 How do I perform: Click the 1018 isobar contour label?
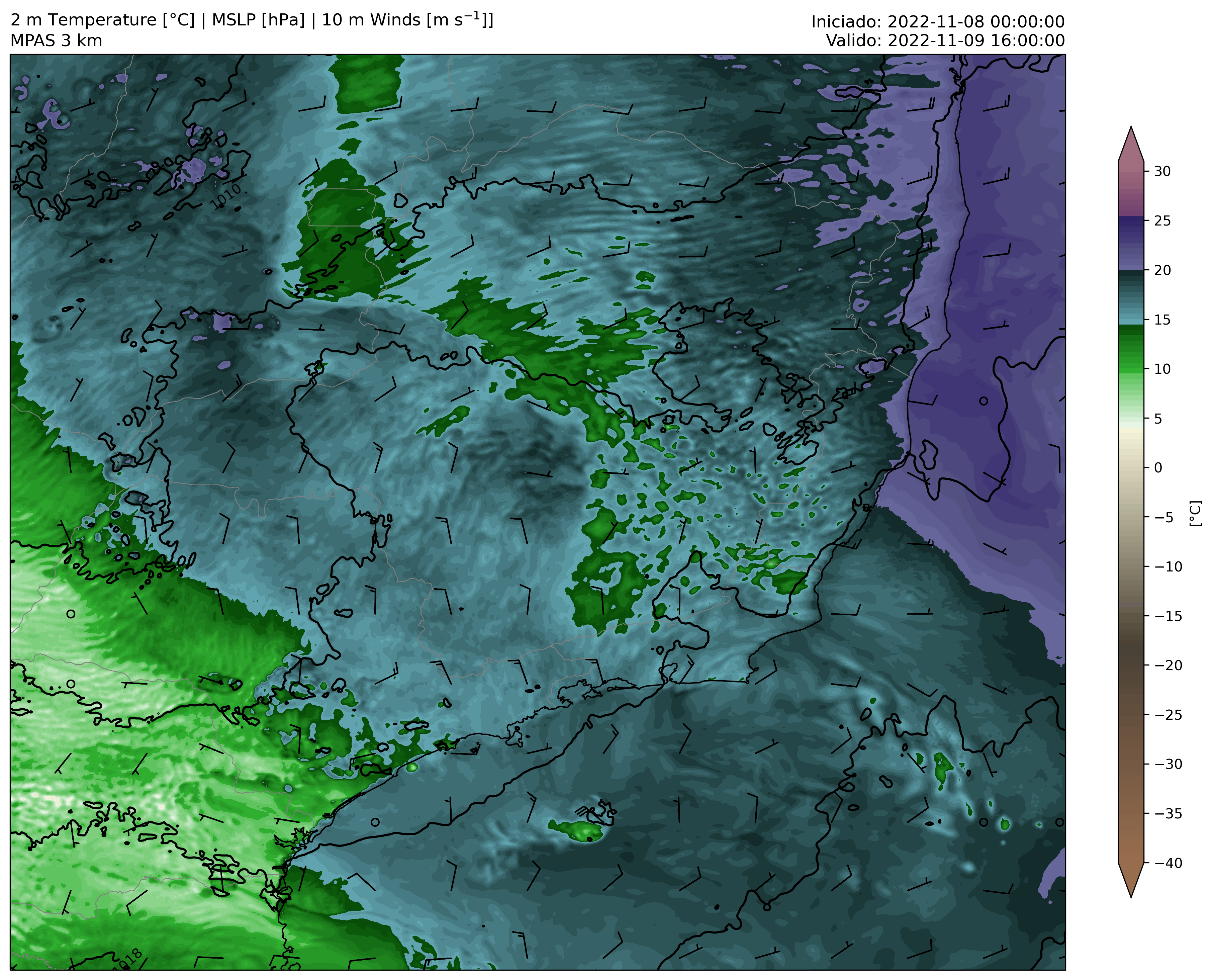point(127,959)
